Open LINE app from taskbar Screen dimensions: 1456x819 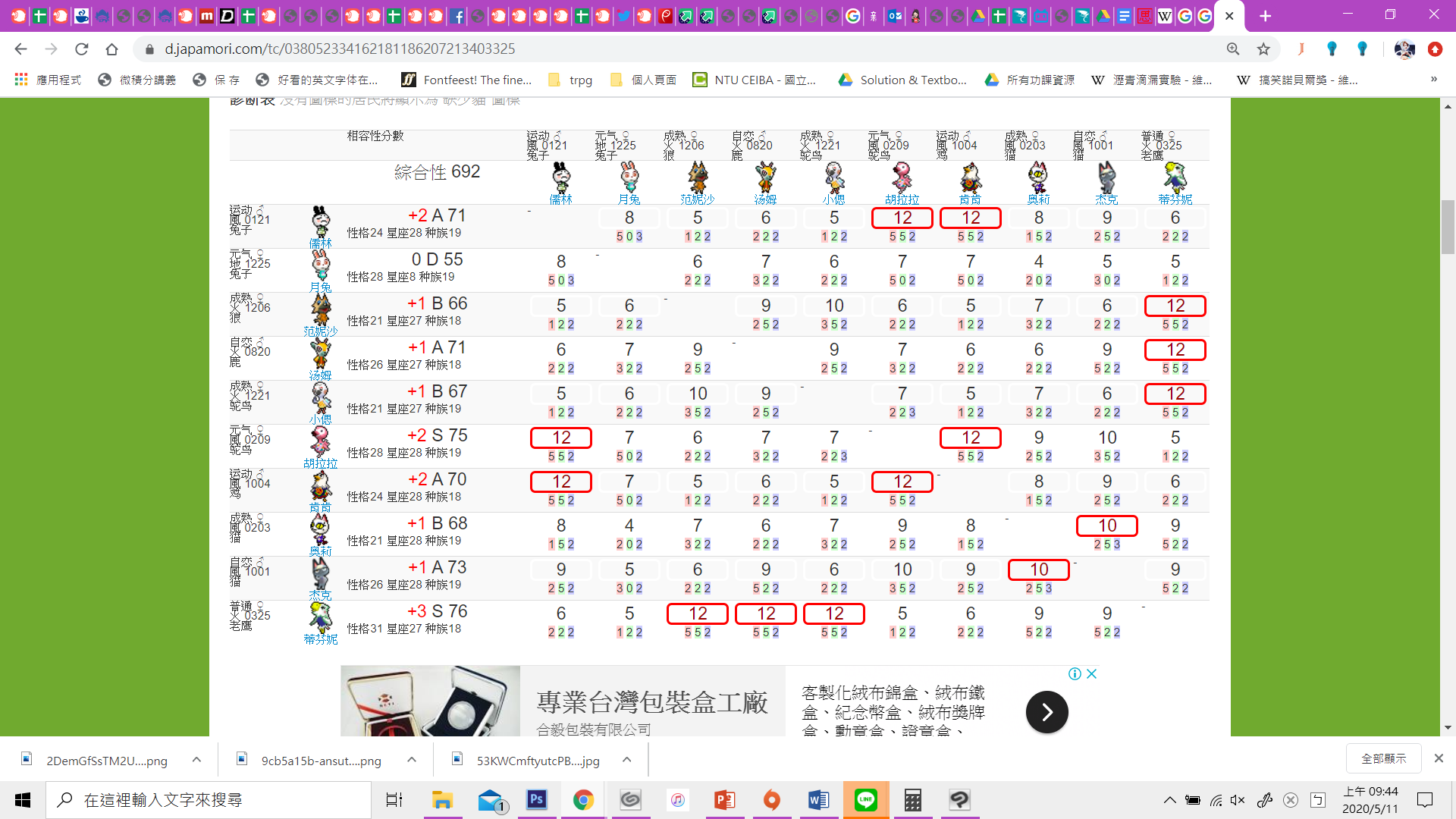coord(865,800)
